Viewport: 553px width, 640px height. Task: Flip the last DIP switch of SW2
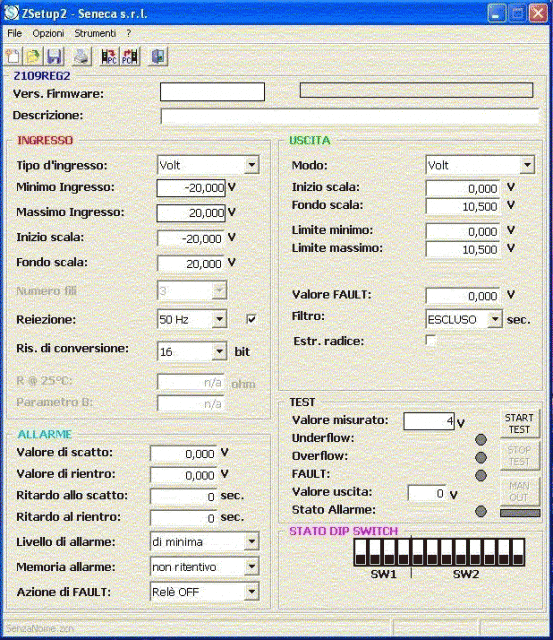point(518,552)
